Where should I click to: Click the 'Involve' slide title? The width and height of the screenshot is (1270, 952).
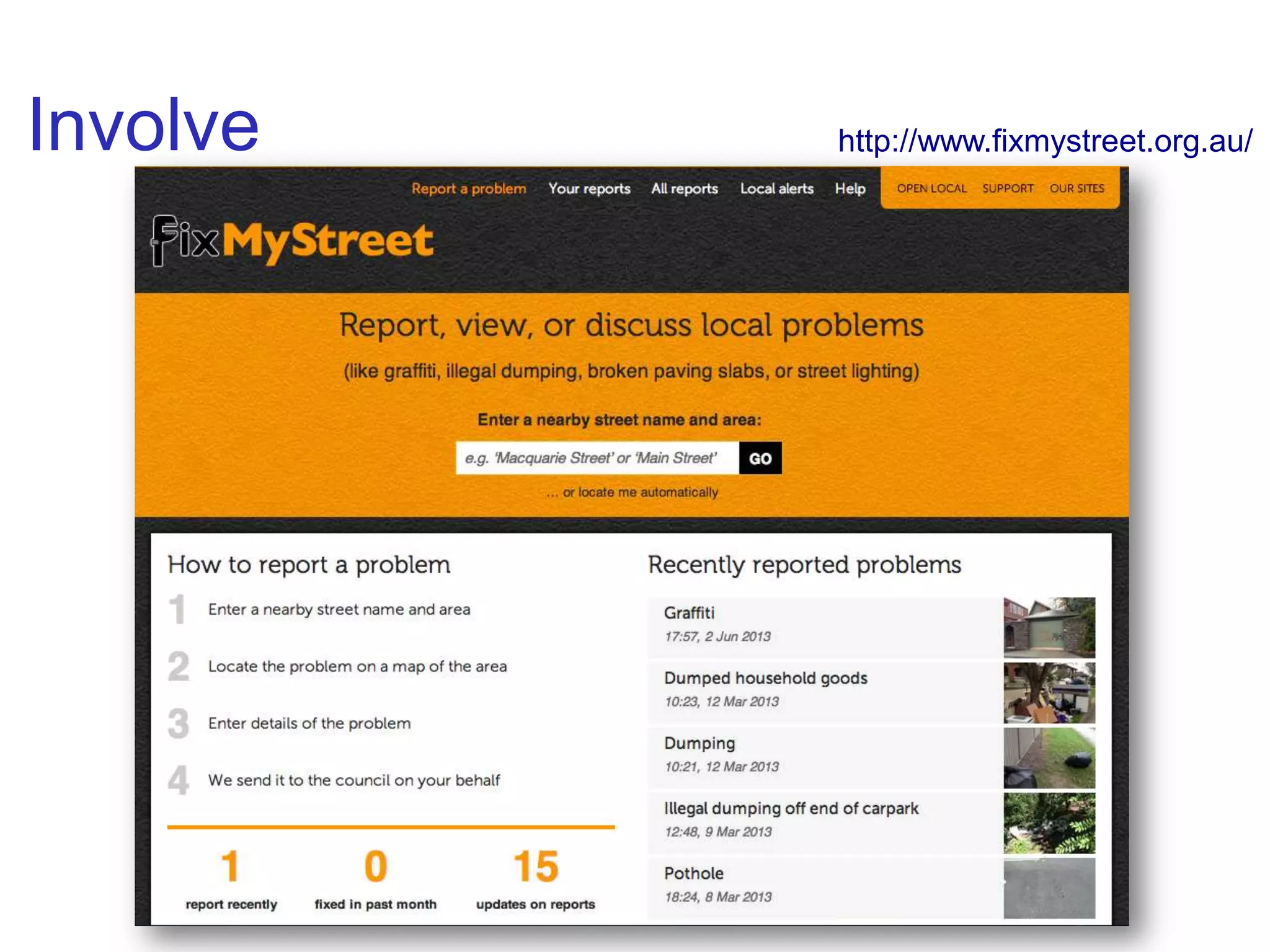pyautogui.click(x=143, y=125)
